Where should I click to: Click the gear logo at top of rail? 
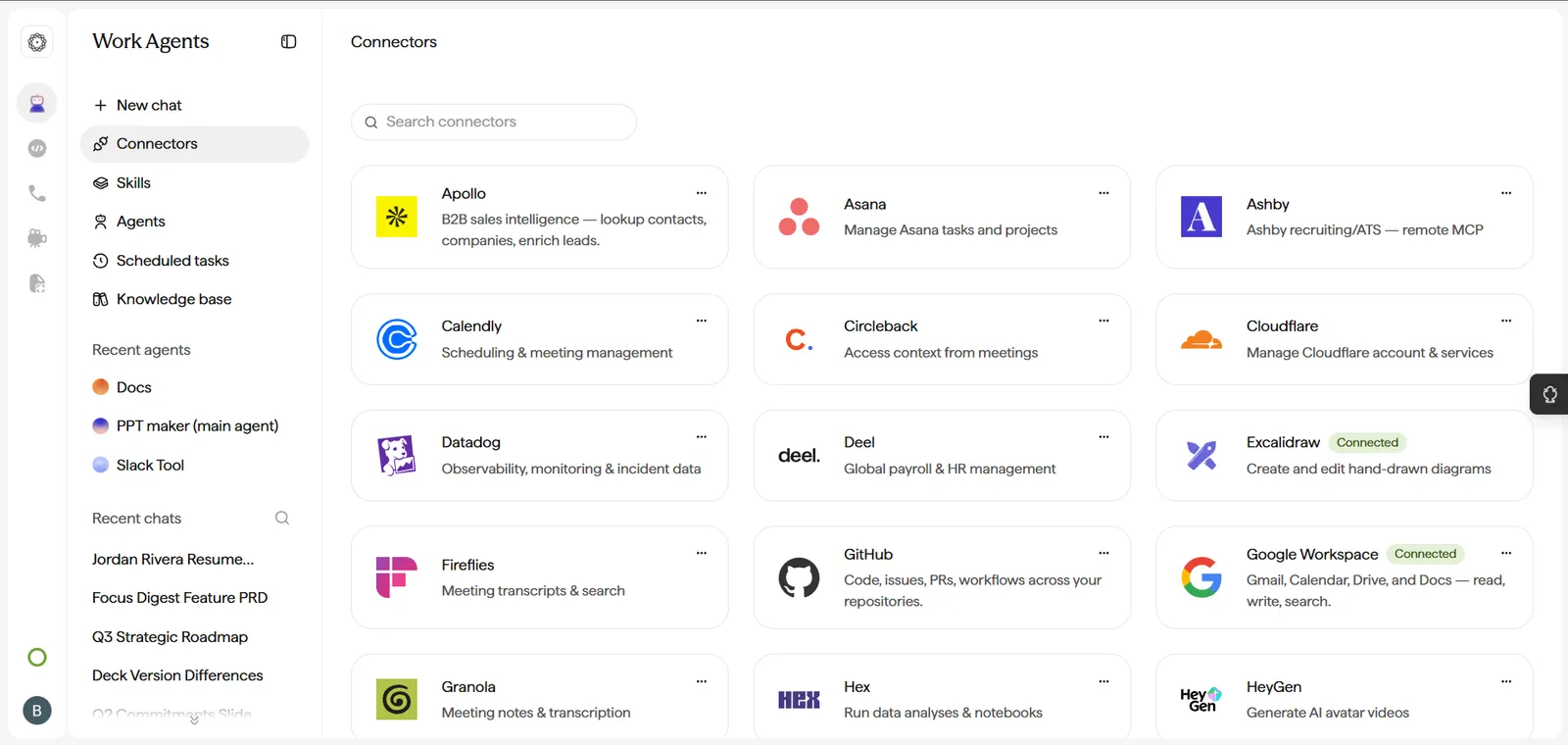click(x=37, y=42)
